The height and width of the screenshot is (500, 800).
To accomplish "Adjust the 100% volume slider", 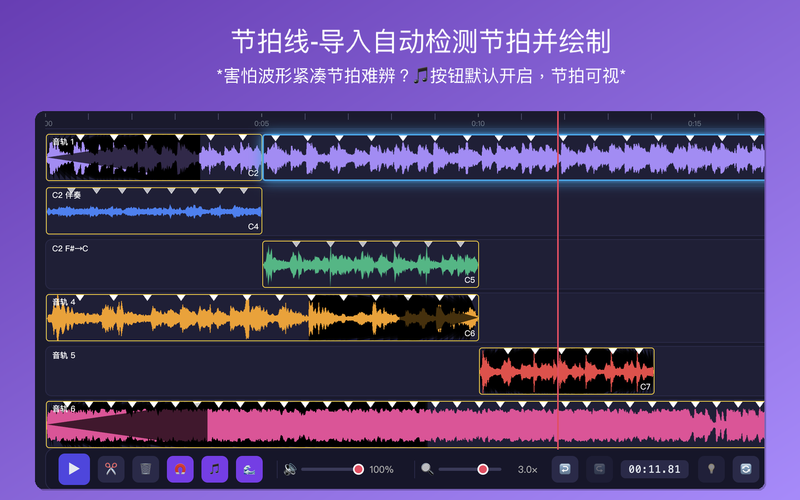I will (x=332, y=469).
